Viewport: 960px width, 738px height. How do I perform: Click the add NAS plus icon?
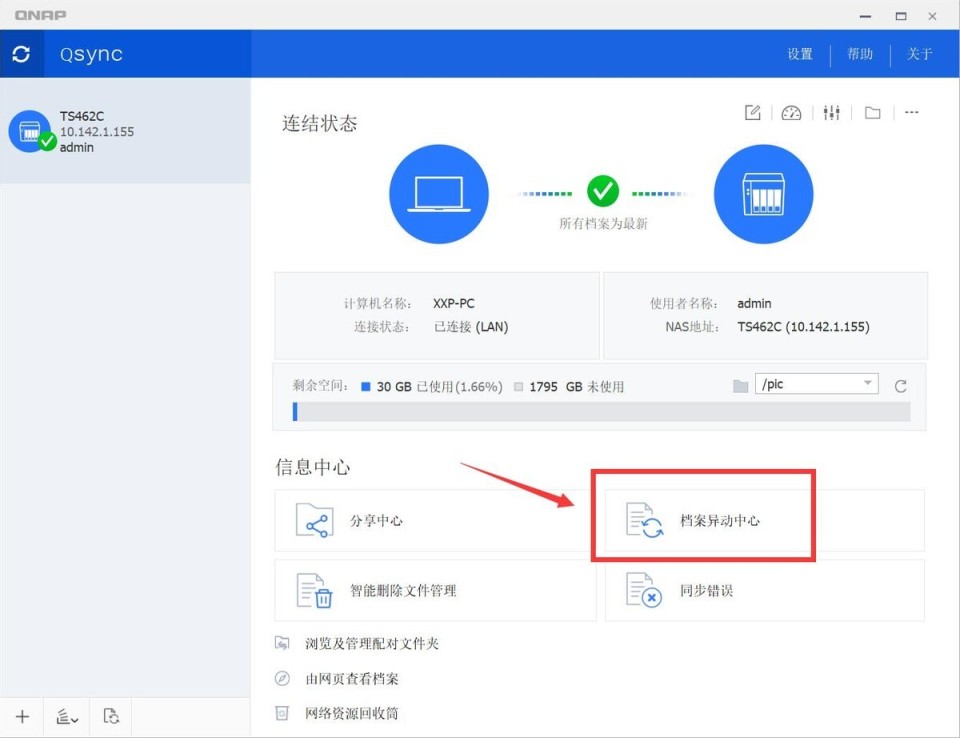click(22, 716)
